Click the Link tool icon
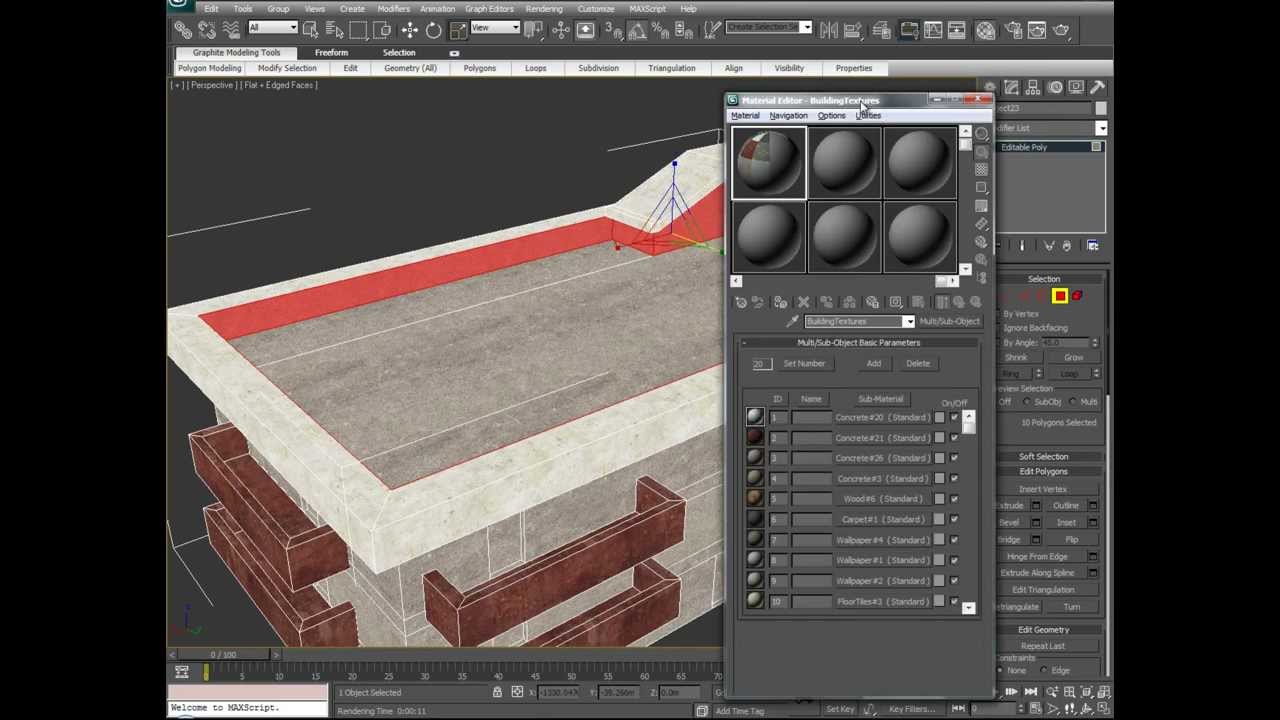The width and height of the screenshot is (1280, 720). [x=183, y=30]
